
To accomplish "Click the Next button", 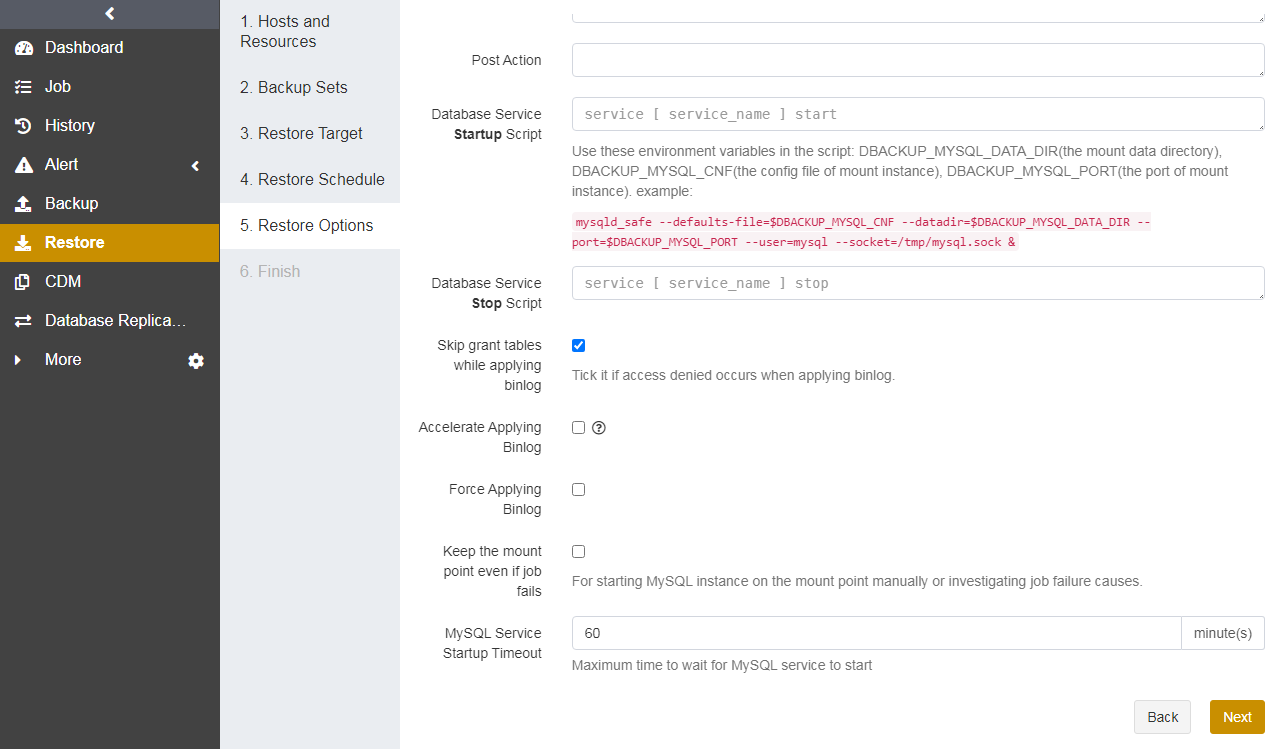I will (x=1237, y=717).
